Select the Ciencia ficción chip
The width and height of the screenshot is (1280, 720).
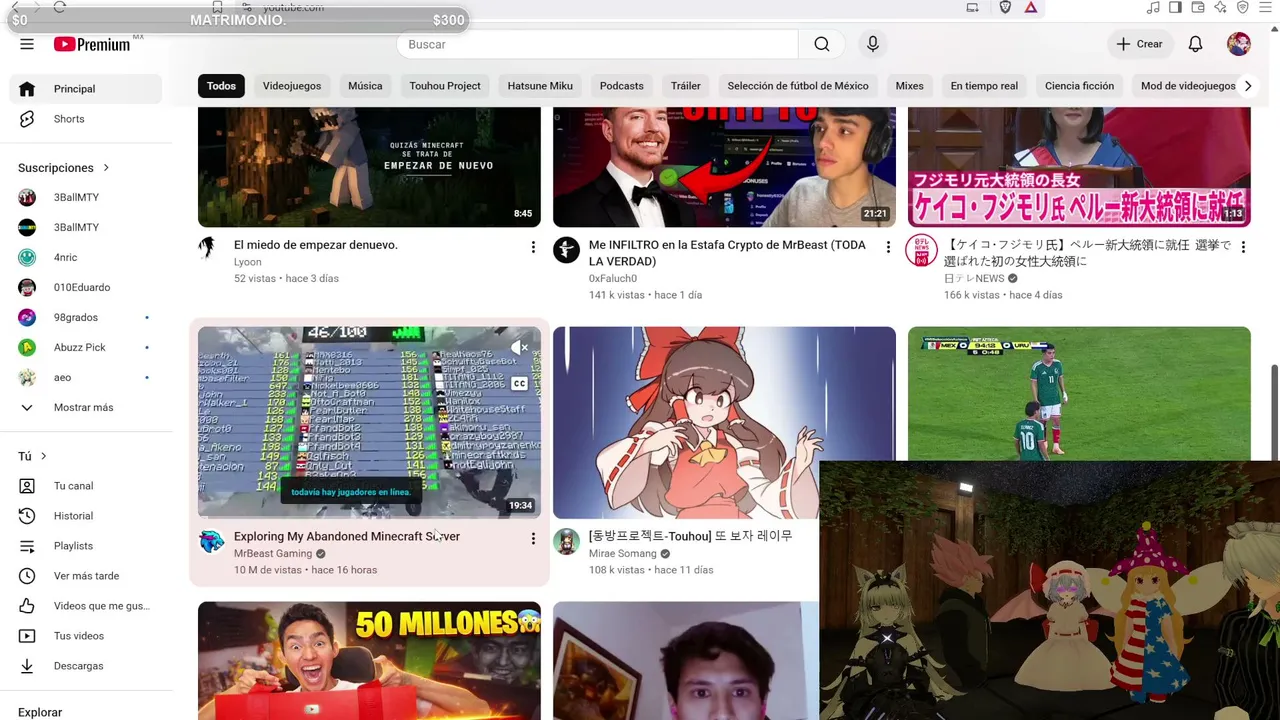pos(1079,86)
